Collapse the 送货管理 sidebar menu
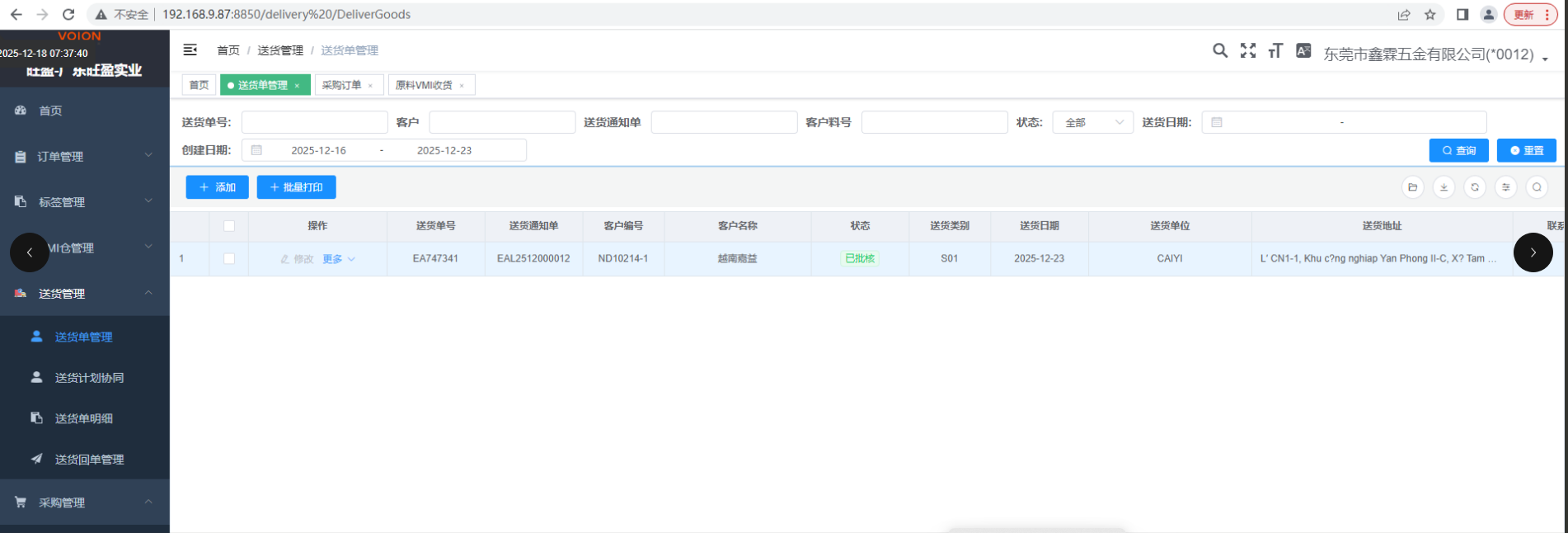Screen dimensions: 1568x533 pos(85,294)
